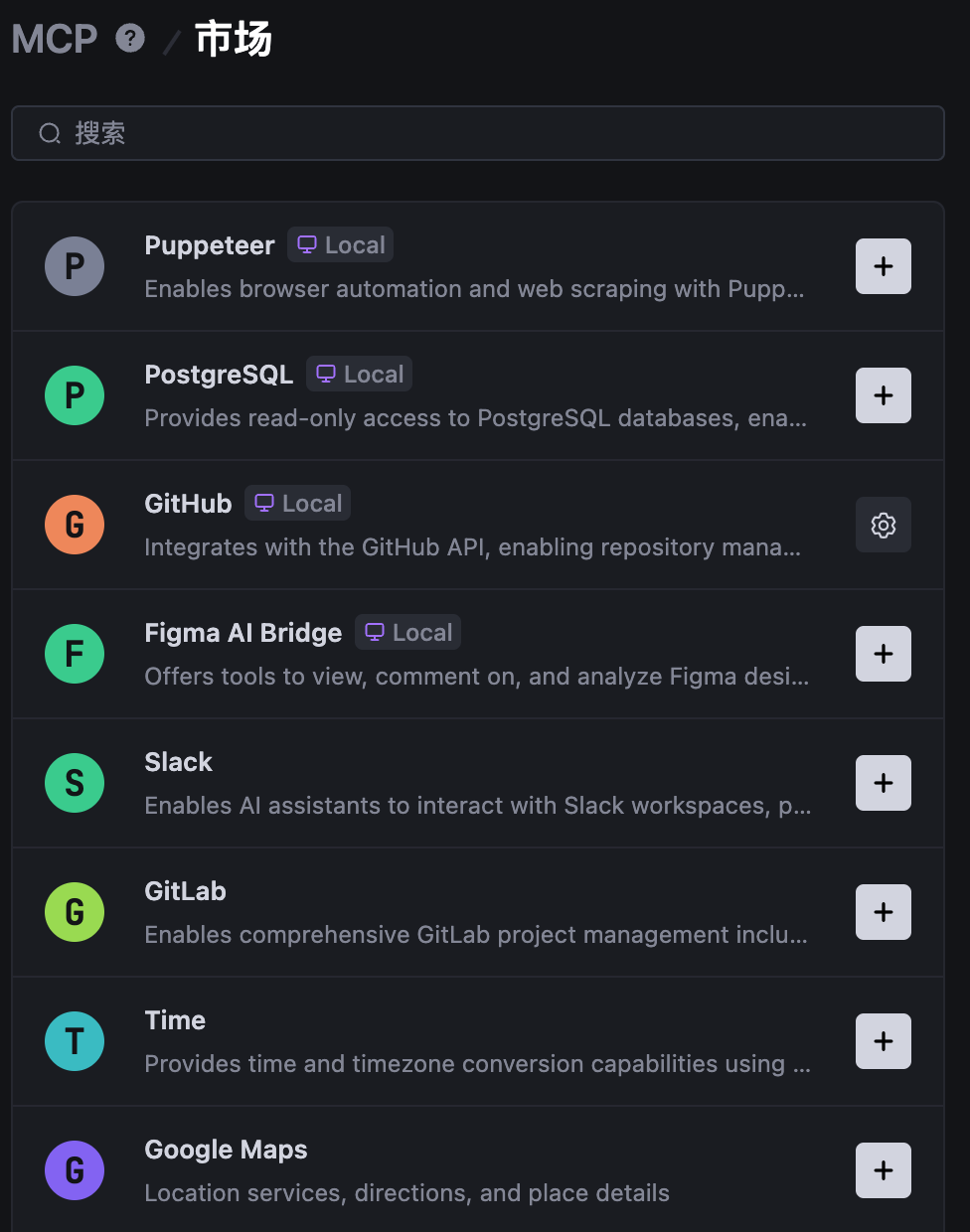Add the Figma AI Bridge server
Viewport: 970px width, 1232px height.
click(883, 654)
